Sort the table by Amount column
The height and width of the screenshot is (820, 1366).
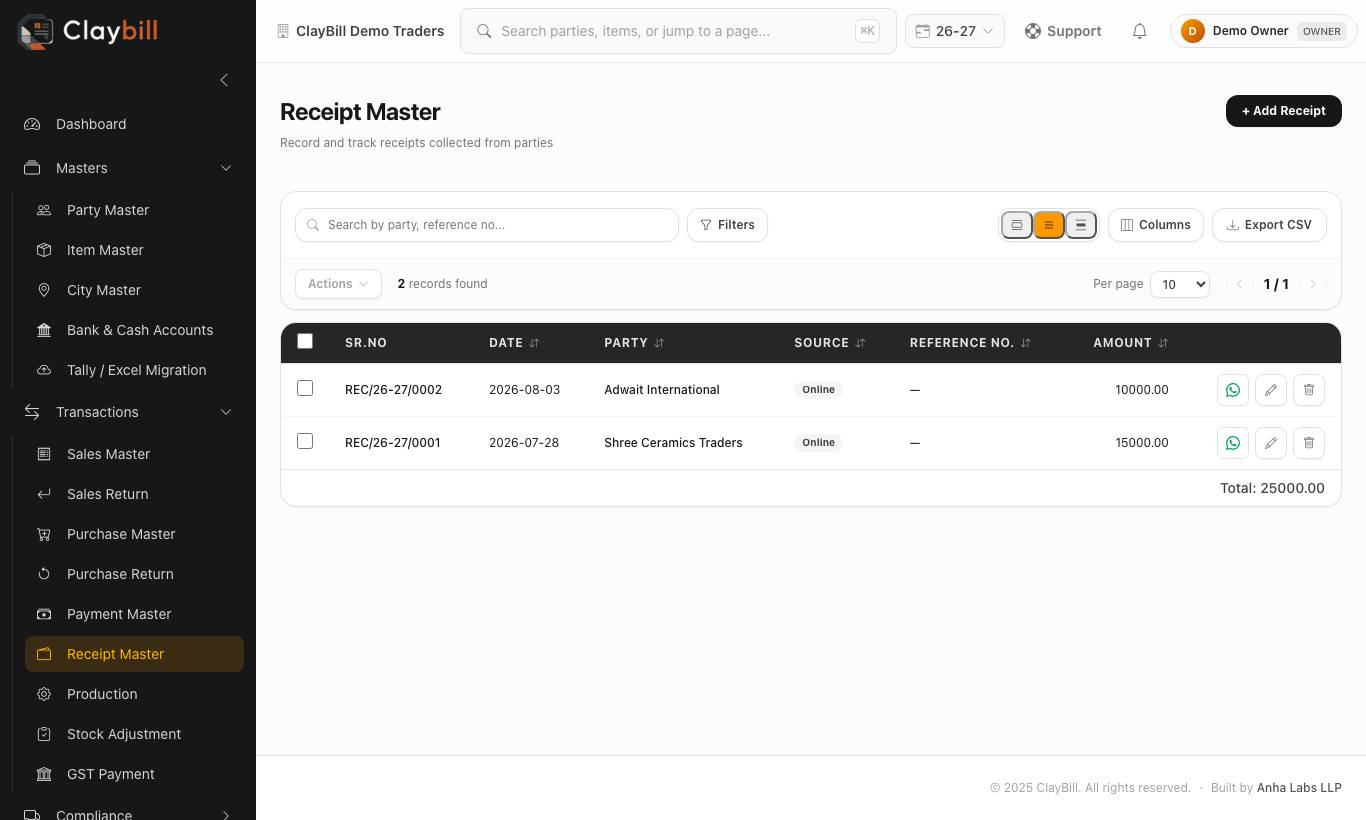[x=1130, y=343]
